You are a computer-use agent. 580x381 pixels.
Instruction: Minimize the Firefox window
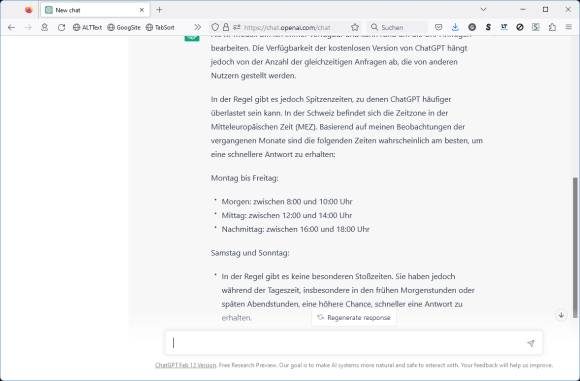pyautogui.click(x=523, y=10)
